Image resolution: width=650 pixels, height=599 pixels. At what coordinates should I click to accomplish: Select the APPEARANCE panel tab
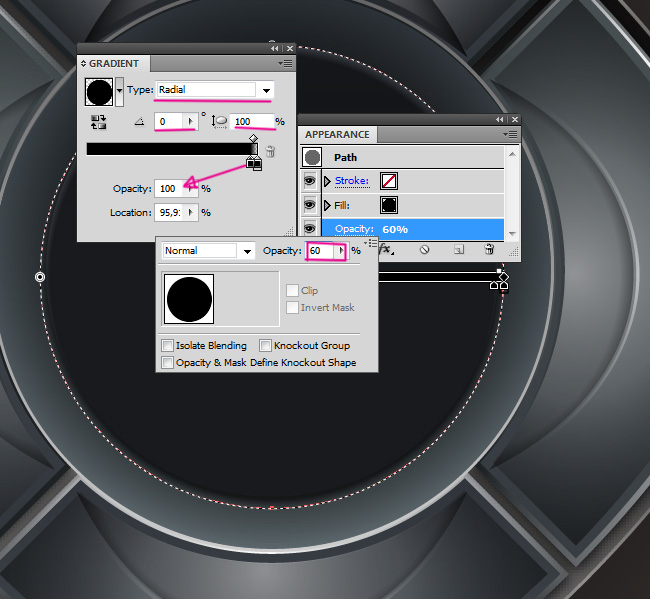[337, 134]
